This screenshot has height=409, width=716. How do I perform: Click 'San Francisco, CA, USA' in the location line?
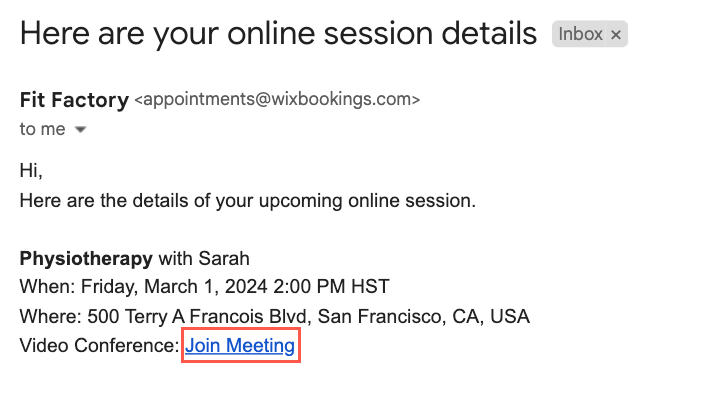424,316
